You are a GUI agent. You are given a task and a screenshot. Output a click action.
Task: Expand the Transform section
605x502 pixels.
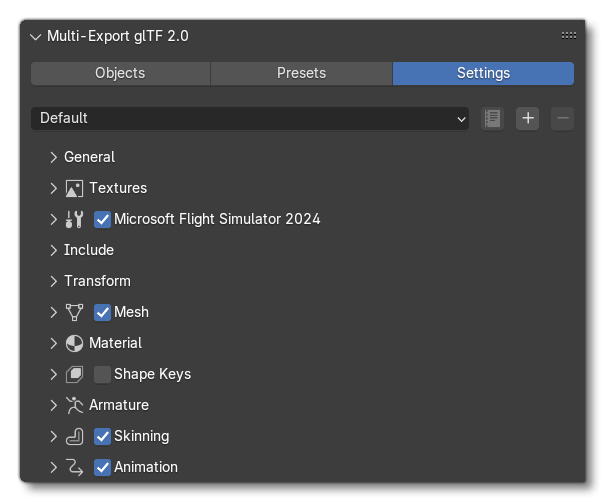pyautogui.click(x=53, y=281)
